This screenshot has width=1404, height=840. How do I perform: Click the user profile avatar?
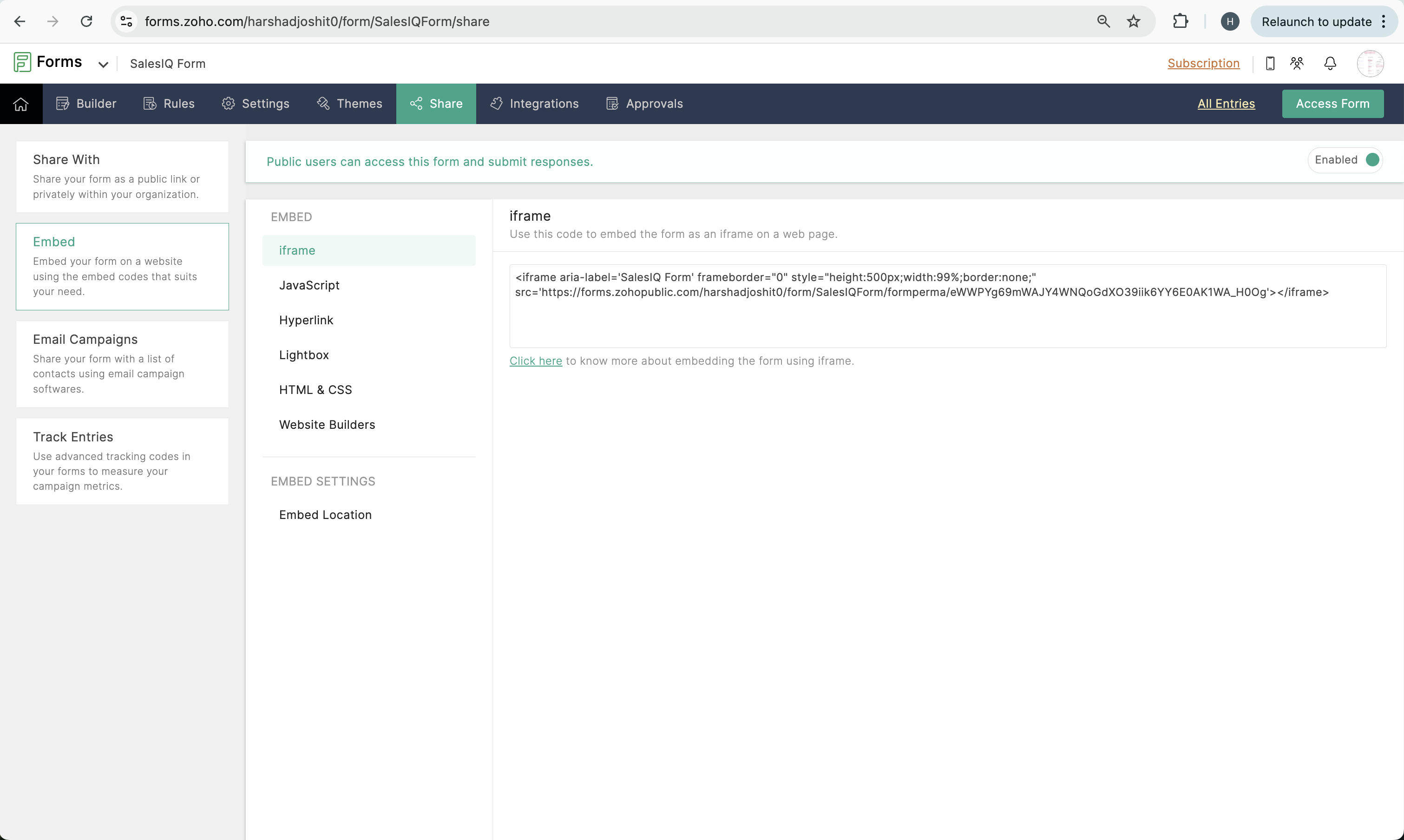(1370, 63)
